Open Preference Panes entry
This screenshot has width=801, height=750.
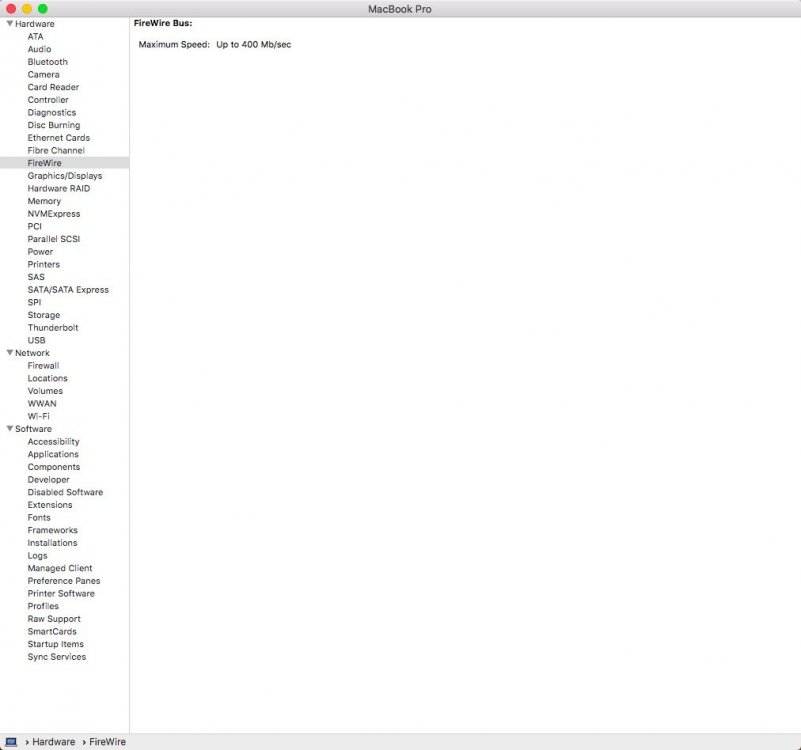64,581
